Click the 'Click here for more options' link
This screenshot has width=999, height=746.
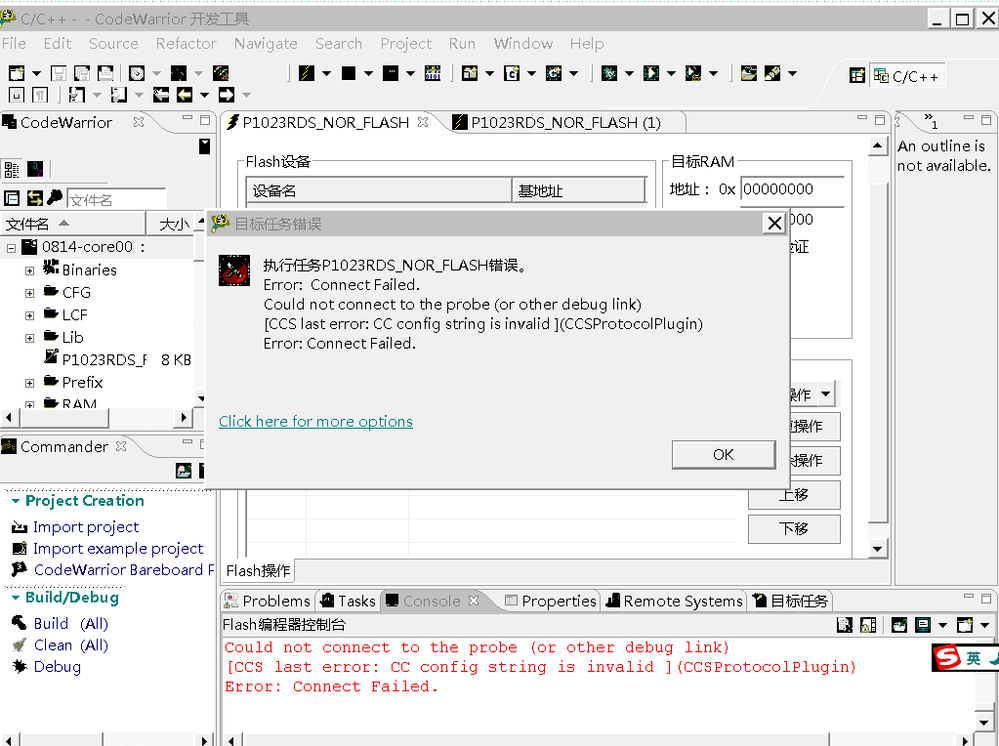315,422
